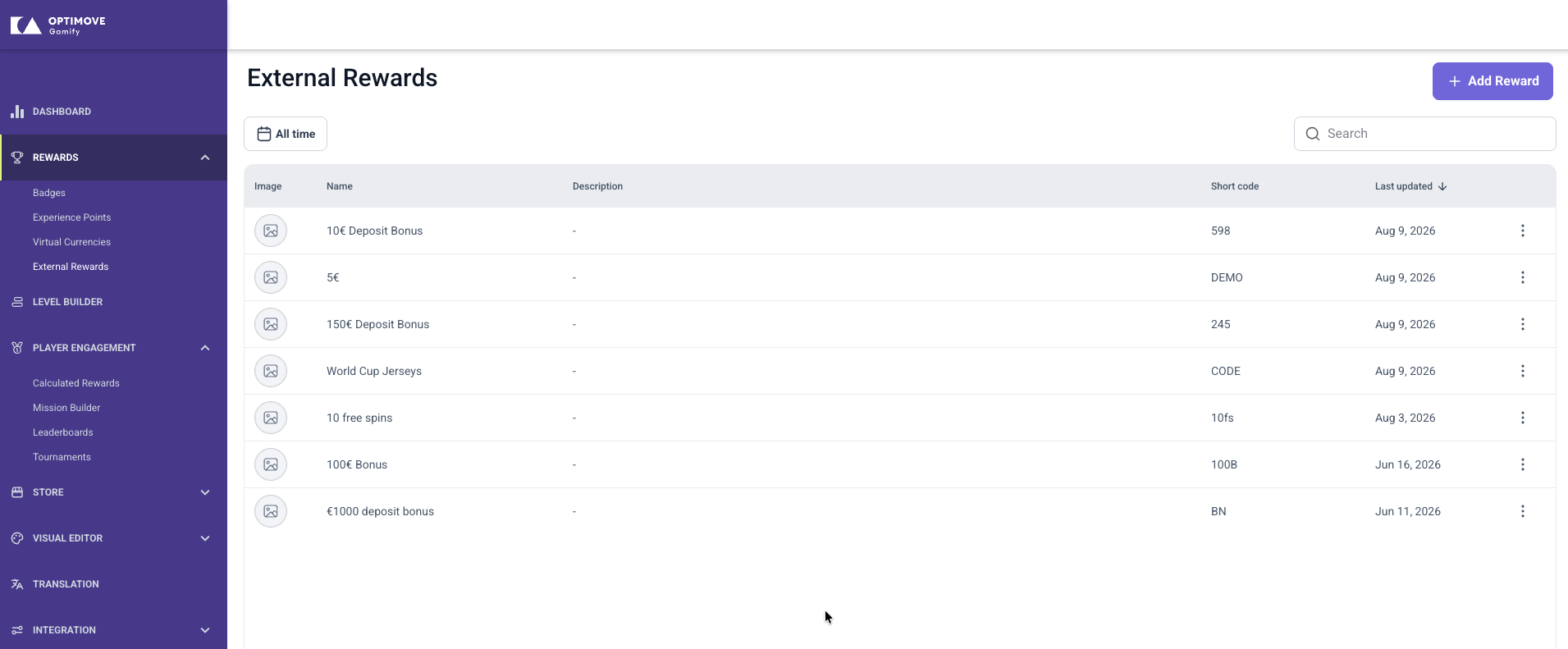Viewport: 1568px width, 649px height.
Task: Click the Add Reward button
Action: pyautogui.click(x=1493, y=81)
